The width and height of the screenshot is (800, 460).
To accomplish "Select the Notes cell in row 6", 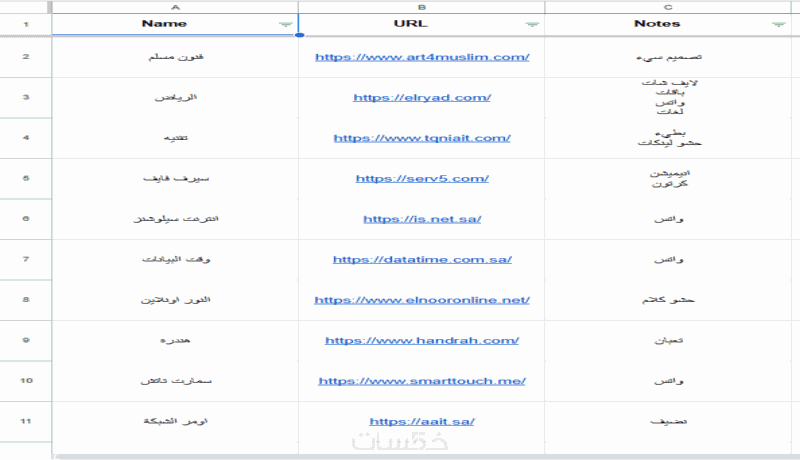I will (x=668, y=218).
